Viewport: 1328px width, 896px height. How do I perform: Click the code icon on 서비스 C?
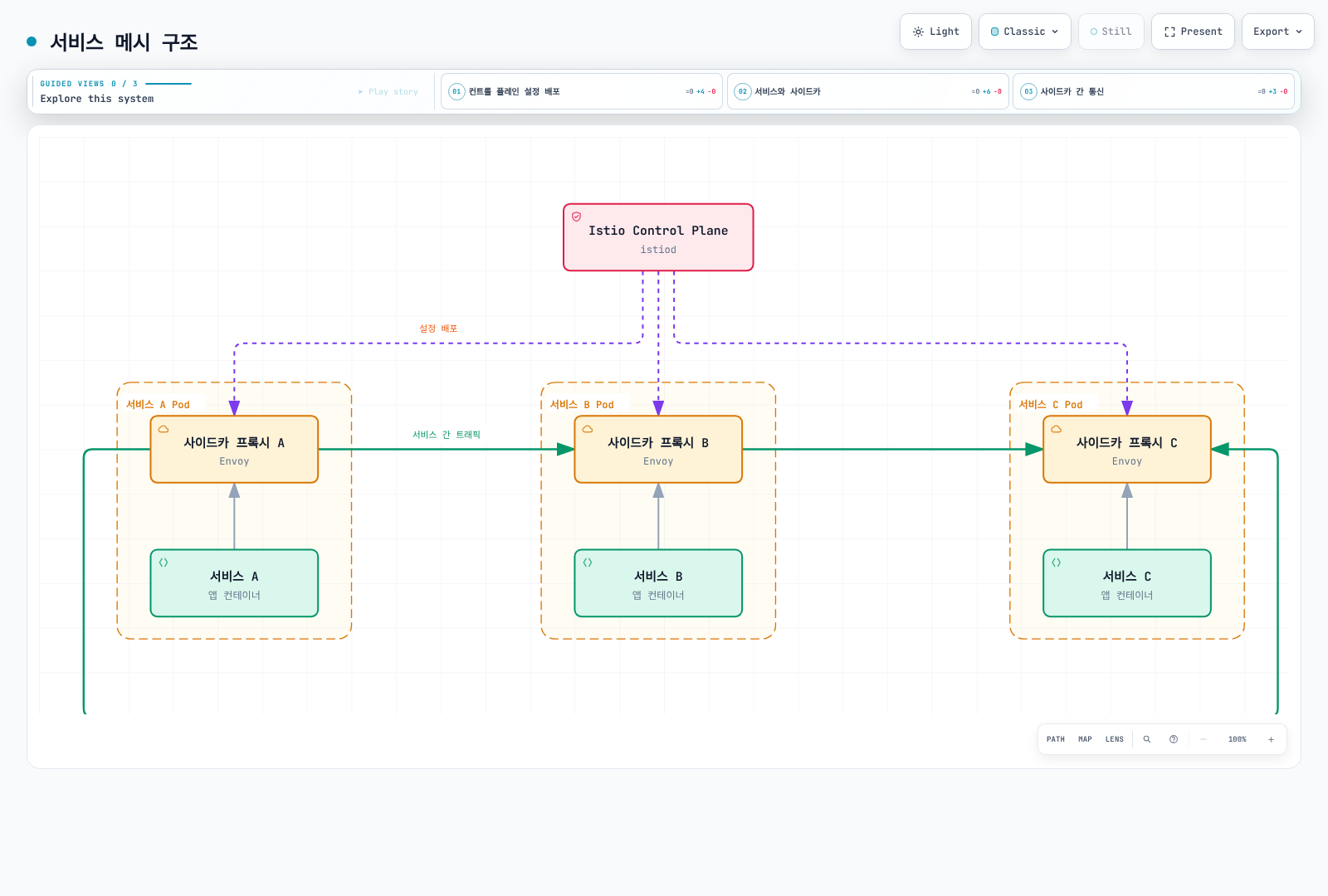point(1057,562)
